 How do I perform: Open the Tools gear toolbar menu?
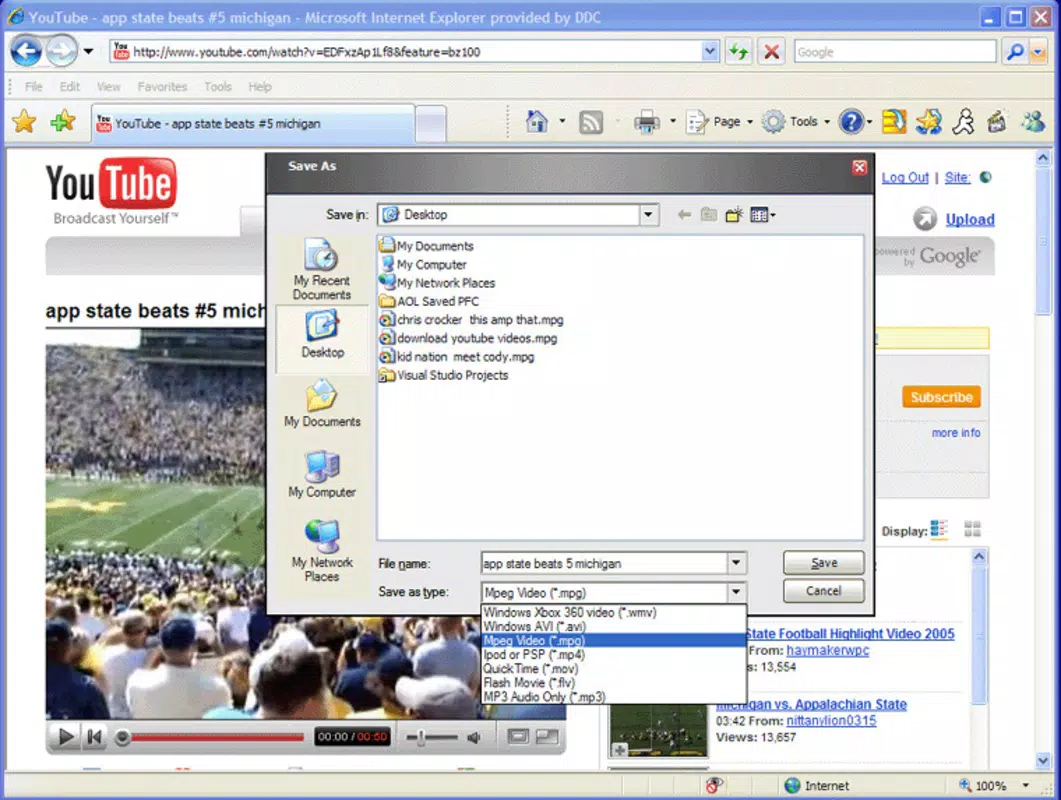[x=796, y=122]
